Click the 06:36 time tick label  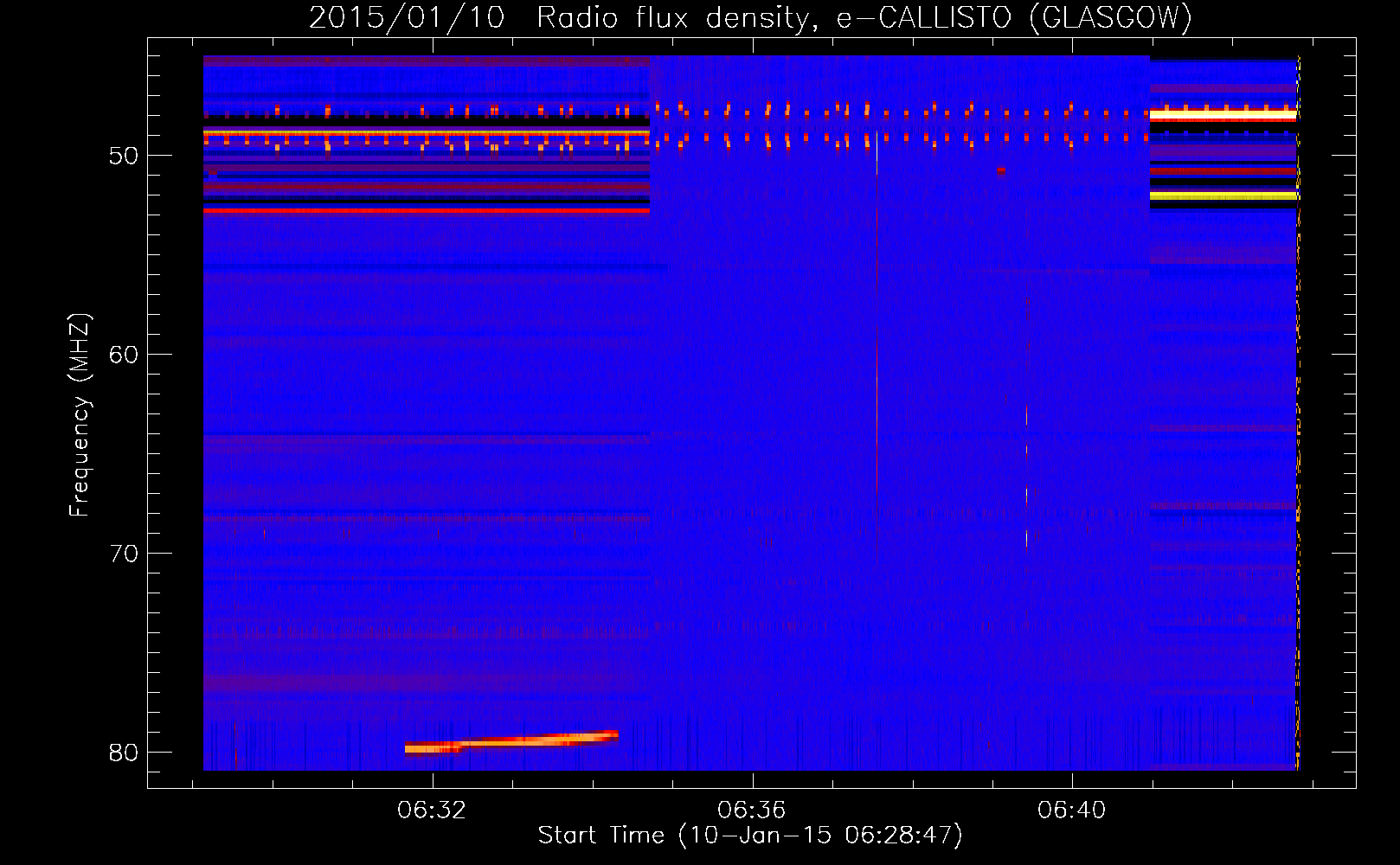click(x=751, y=810)
